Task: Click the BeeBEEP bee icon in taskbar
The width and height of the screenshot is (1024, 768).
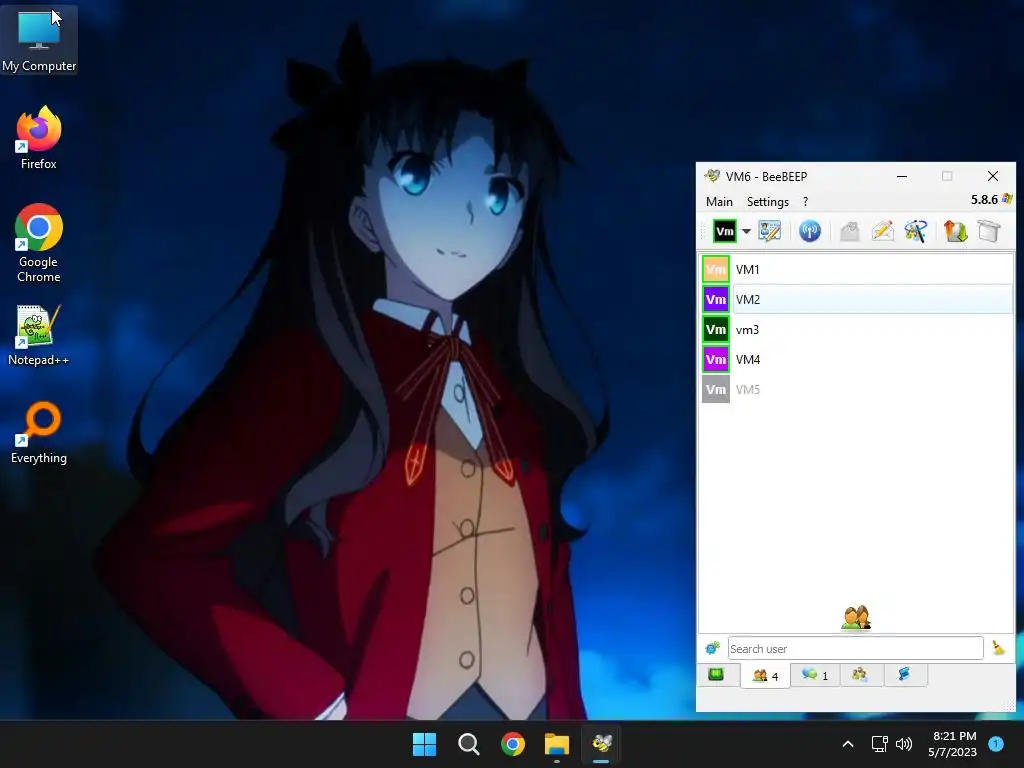Action: [x=601, y=744]
